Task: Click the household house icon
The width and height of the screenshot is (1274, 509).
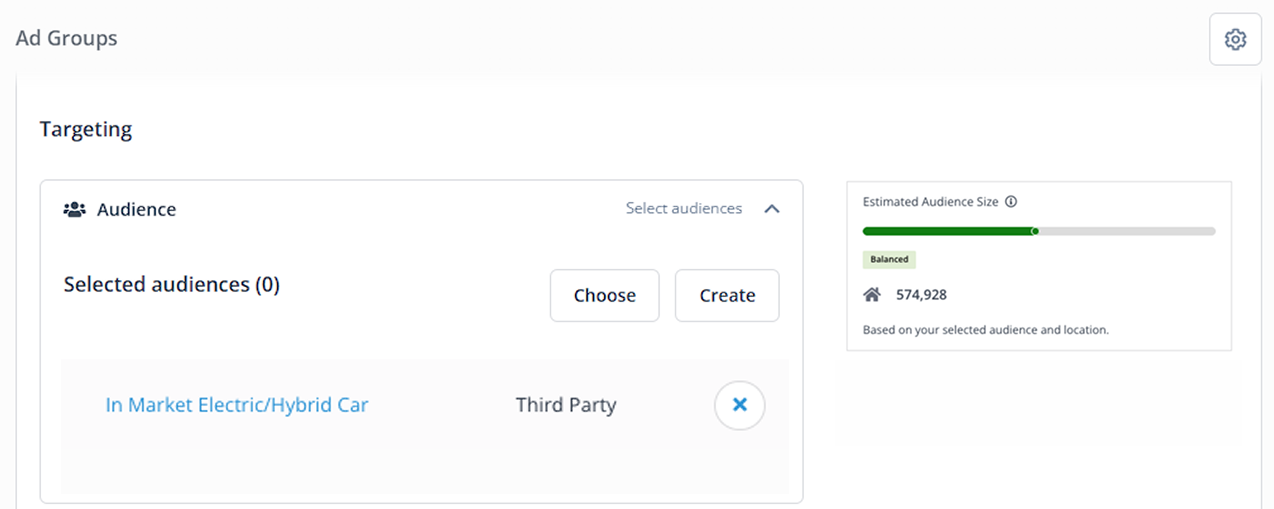Action: pos(872,294)
